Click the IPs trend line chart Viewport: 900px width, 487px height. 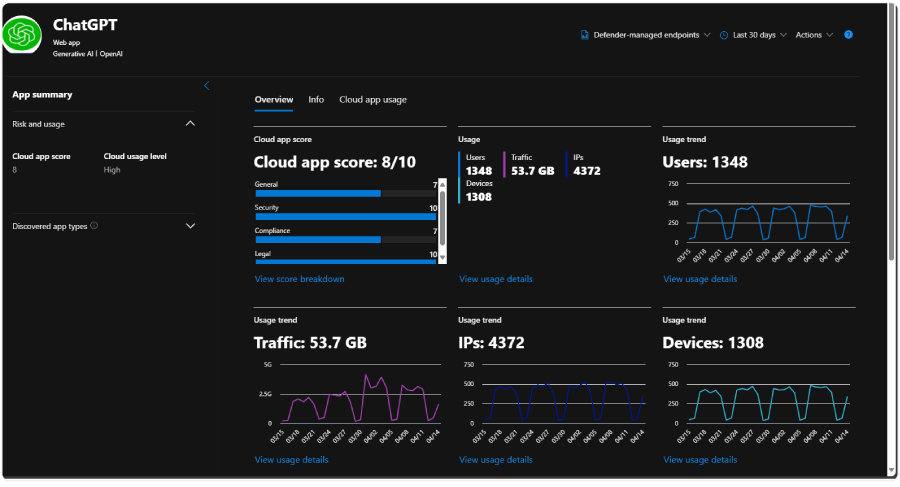coord(564,402)
